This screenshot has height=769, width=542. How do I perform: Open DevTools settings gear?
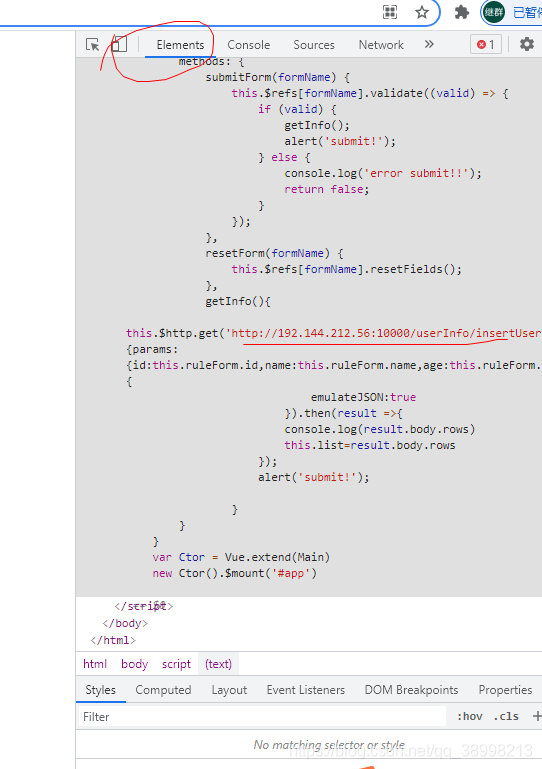526,44
